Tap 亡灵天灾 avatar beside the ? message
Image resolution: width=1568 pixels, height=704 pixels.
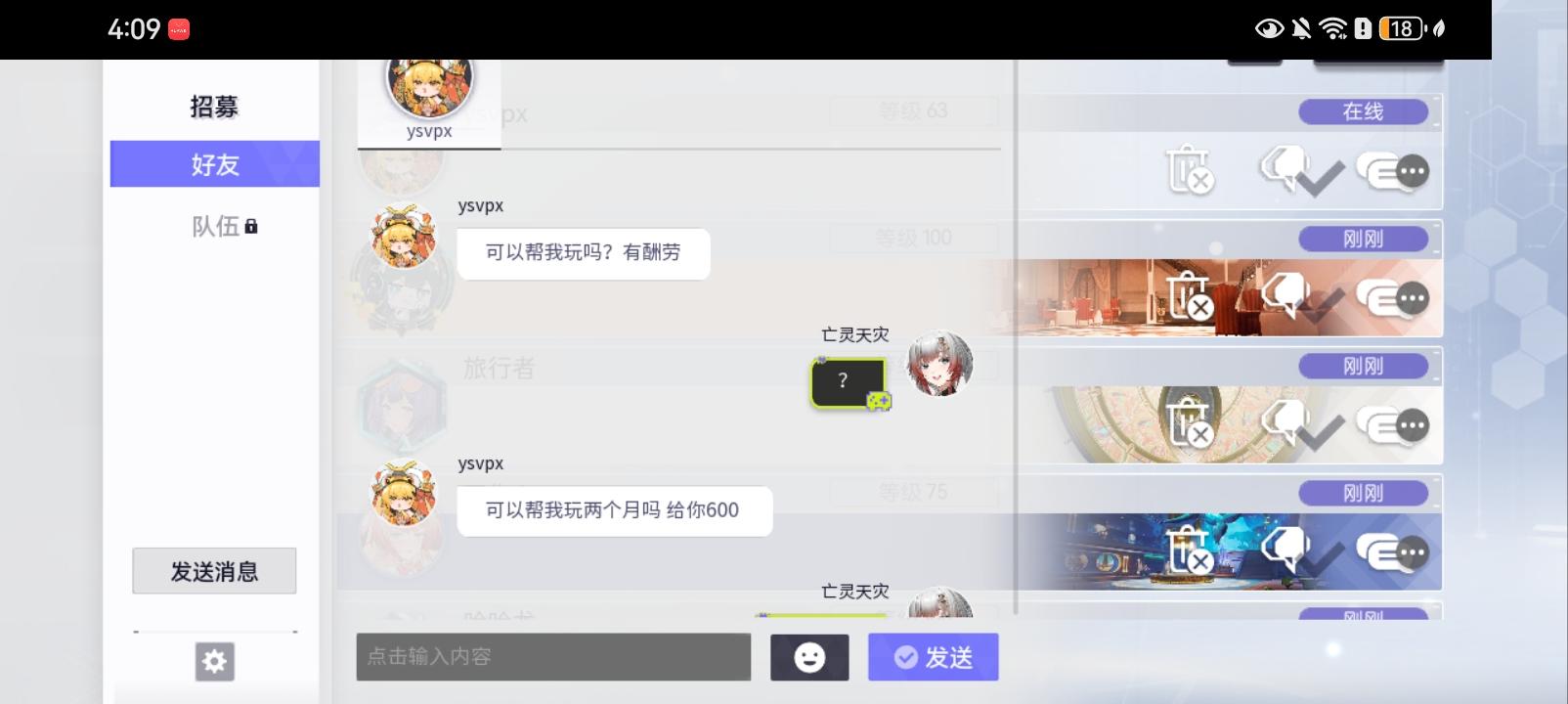(x=940, y=364)
